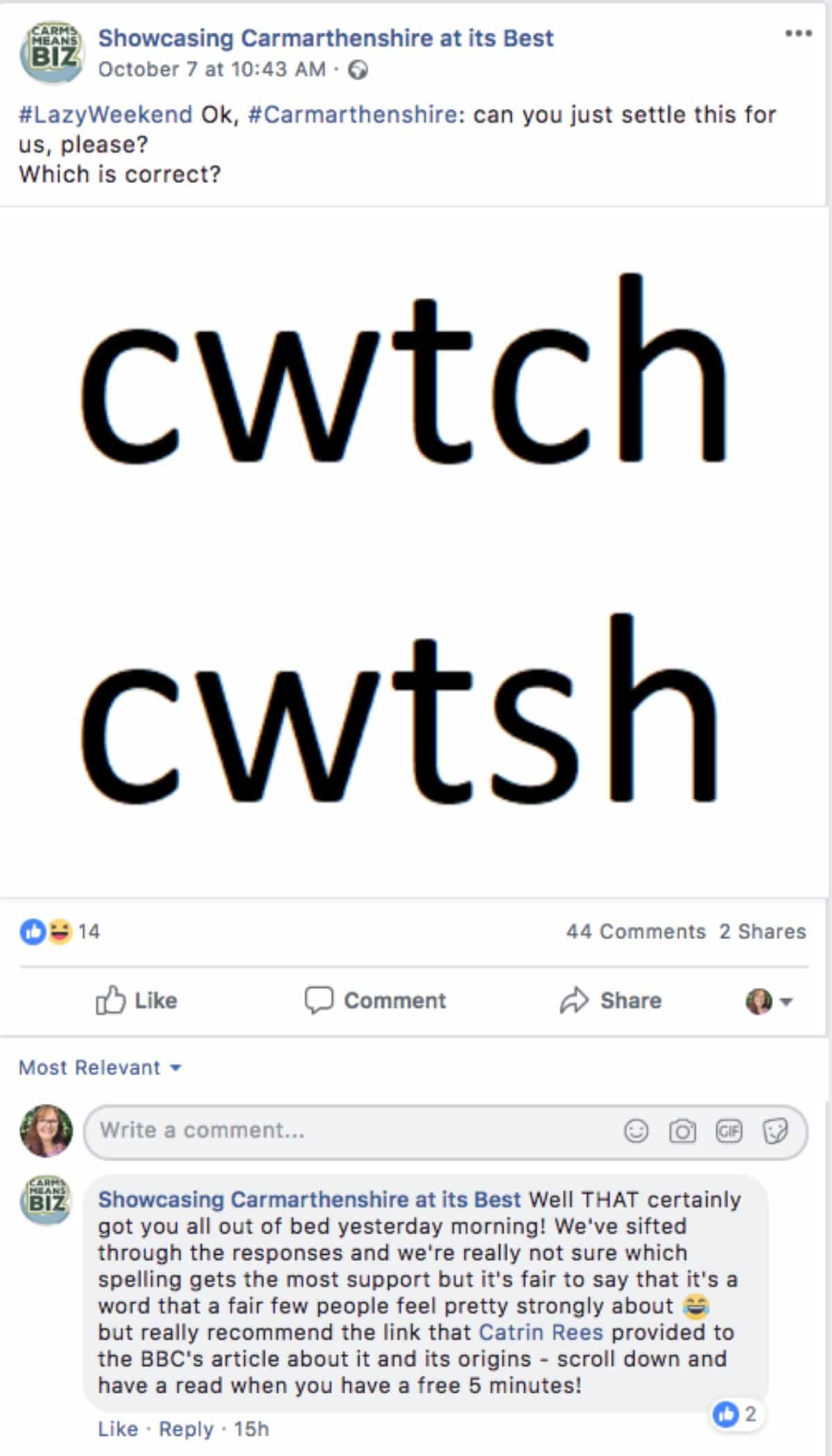Share the post using Share button
This screenshot has width=832, height=1456.
[611, 1000]
